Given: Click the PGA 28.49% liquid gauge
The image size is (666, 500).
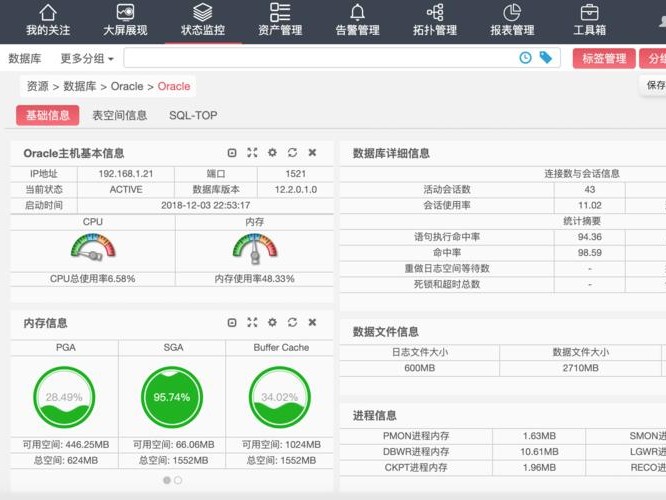Looking at the screenshot, I should [64, 397].
